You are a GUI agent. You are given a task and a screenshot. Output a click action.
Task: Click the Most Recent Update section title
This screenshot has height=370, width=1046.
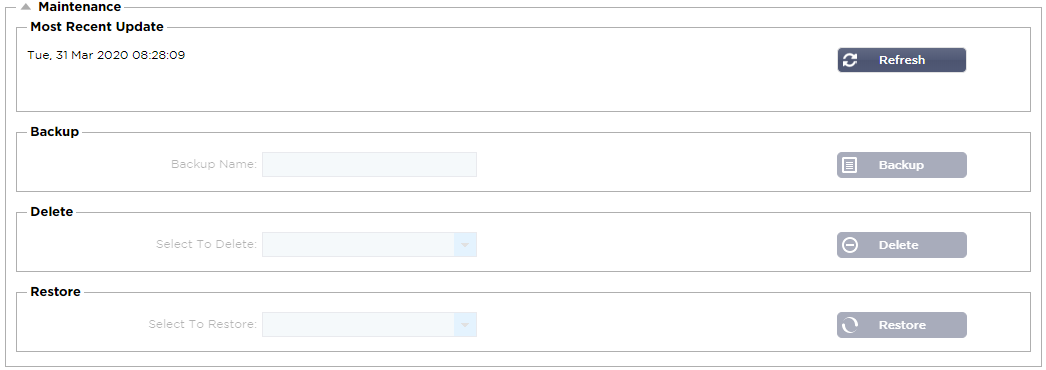click(x=97, y=27)
